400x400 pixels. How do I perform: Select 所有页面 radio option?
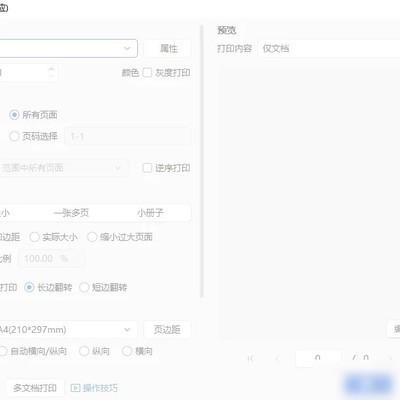tap(14, 115)
